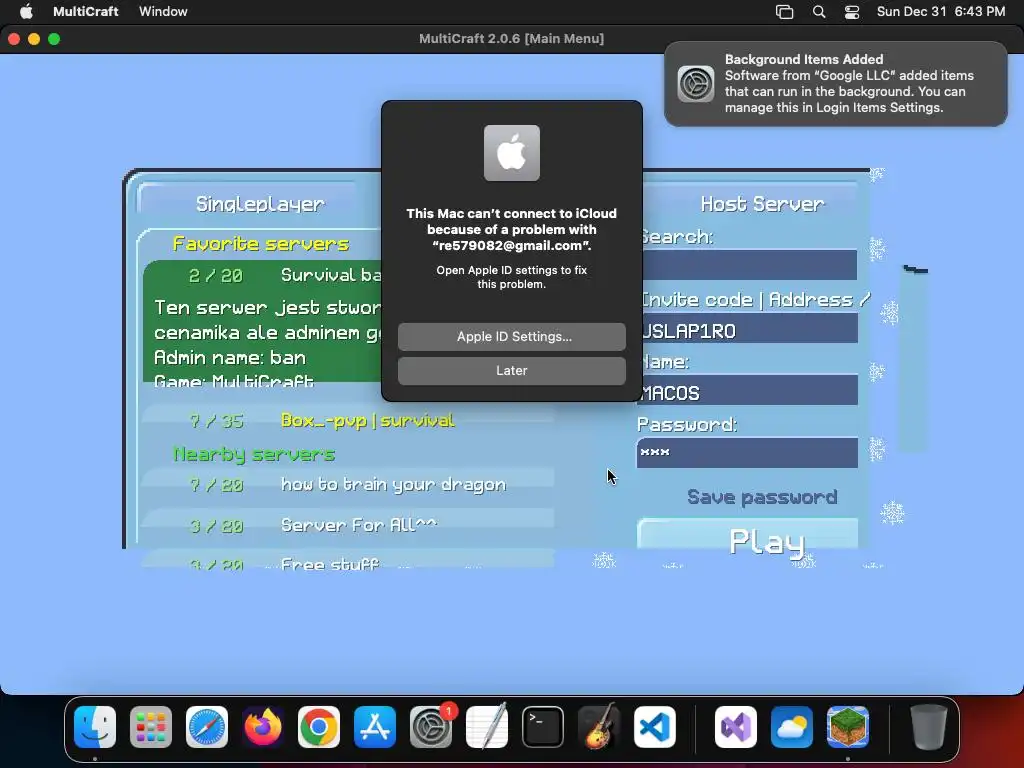Switch to the Host Server tab
This screenshot has width=1024, height=768.
(761, 204)
